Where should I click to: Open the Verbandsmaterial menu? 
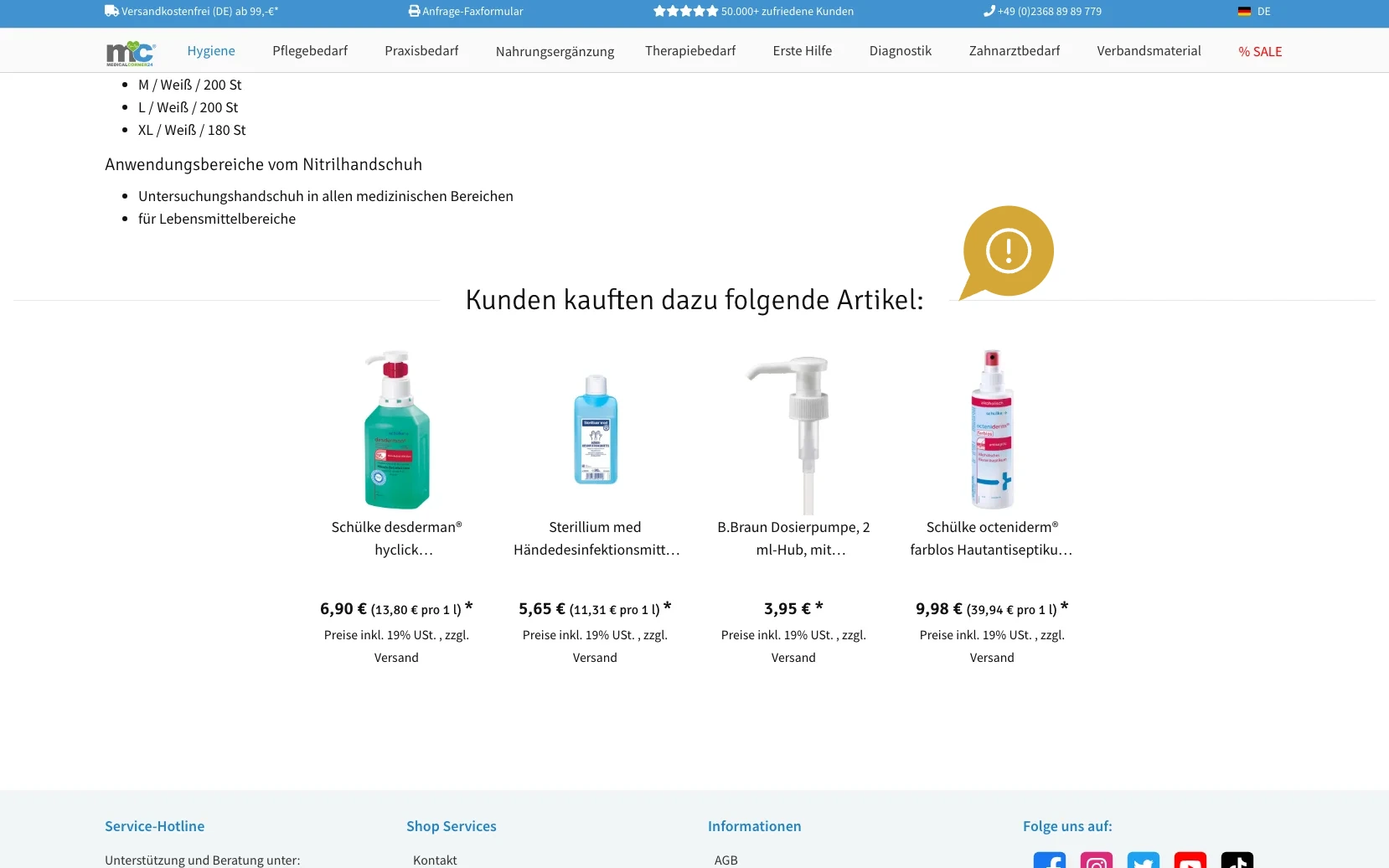click(1149, 51)
